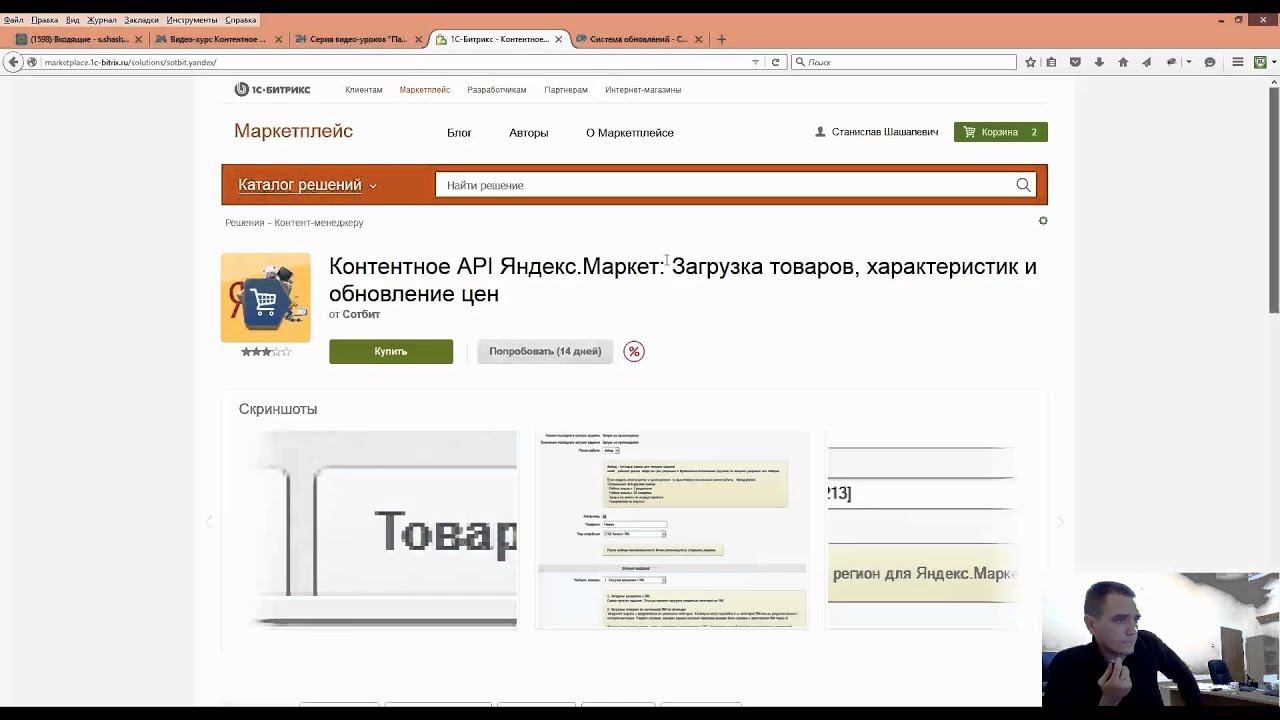
Task: Click the Маркетплейс heading link
Action: [293, 131]
